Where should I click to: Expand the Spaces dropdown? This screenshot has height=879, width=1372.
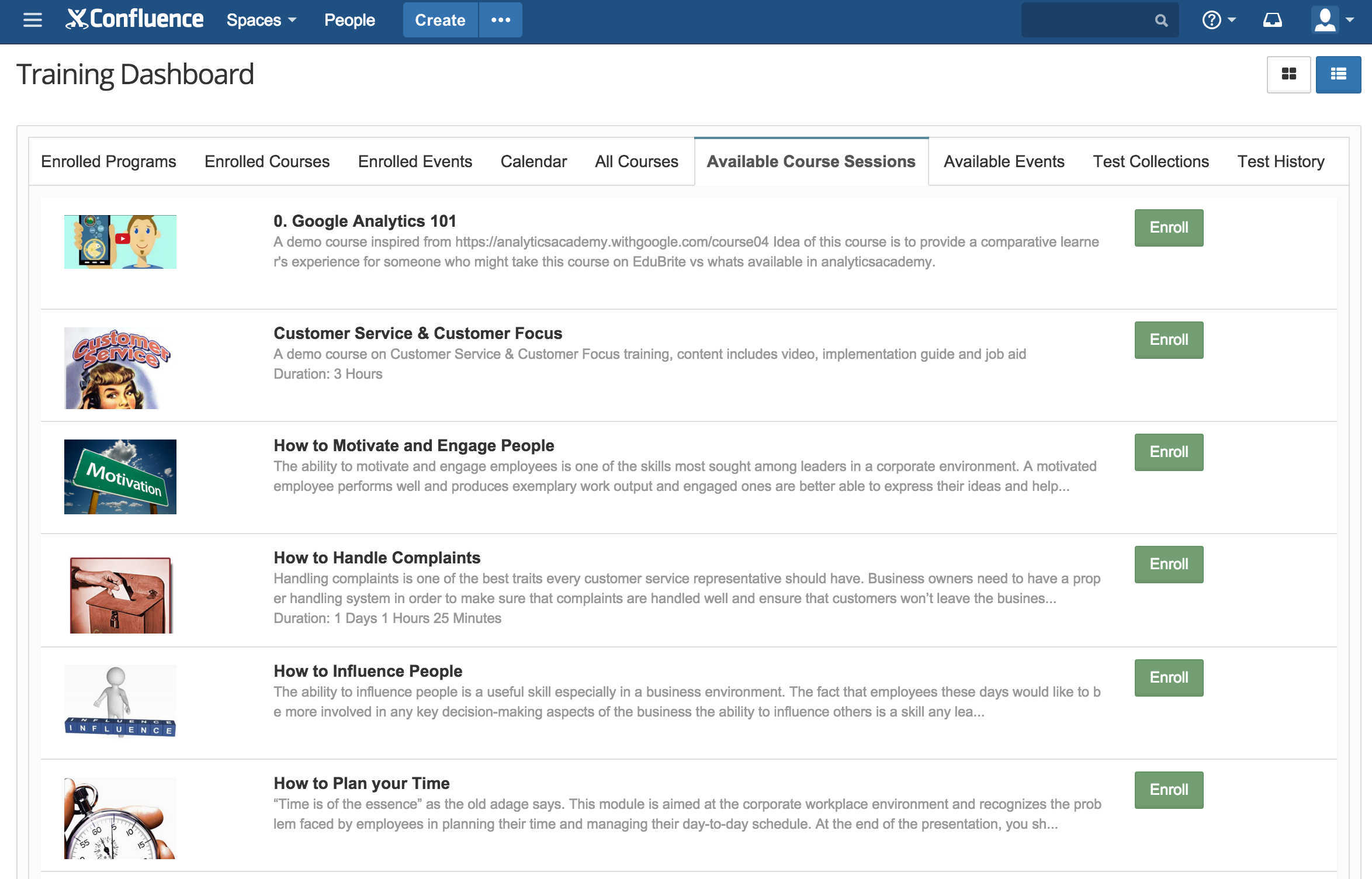261,20
